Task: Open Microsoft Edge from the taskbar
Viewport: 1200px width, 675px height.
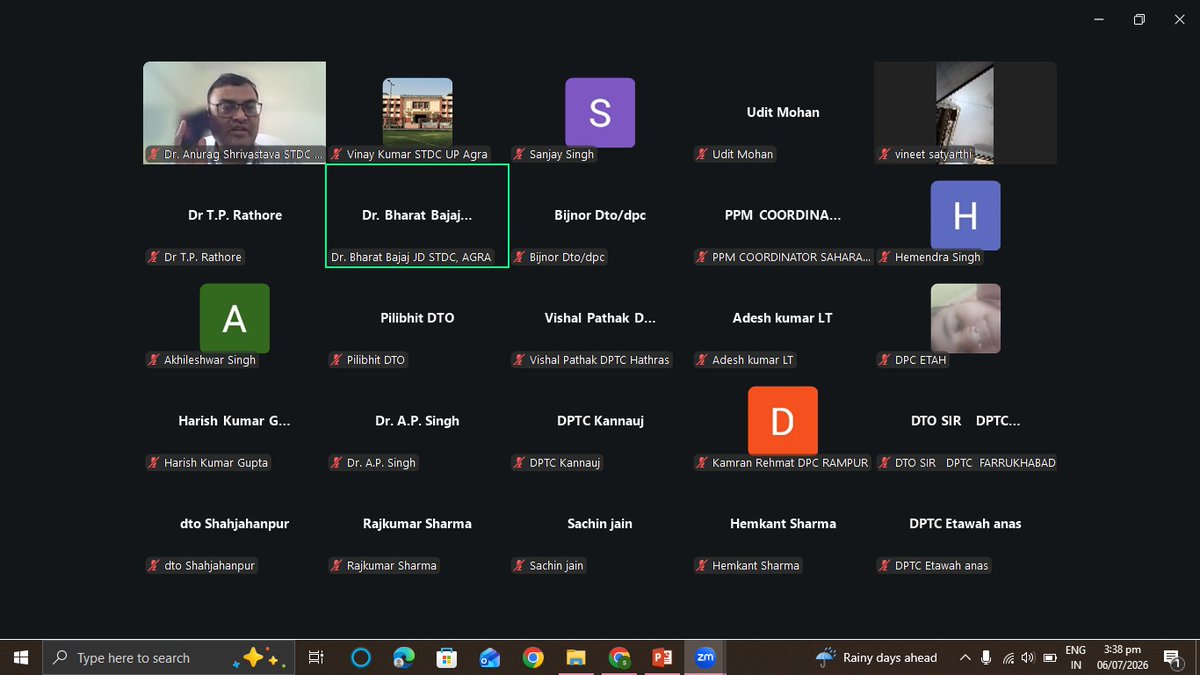Action: click(x=404, y=657)
